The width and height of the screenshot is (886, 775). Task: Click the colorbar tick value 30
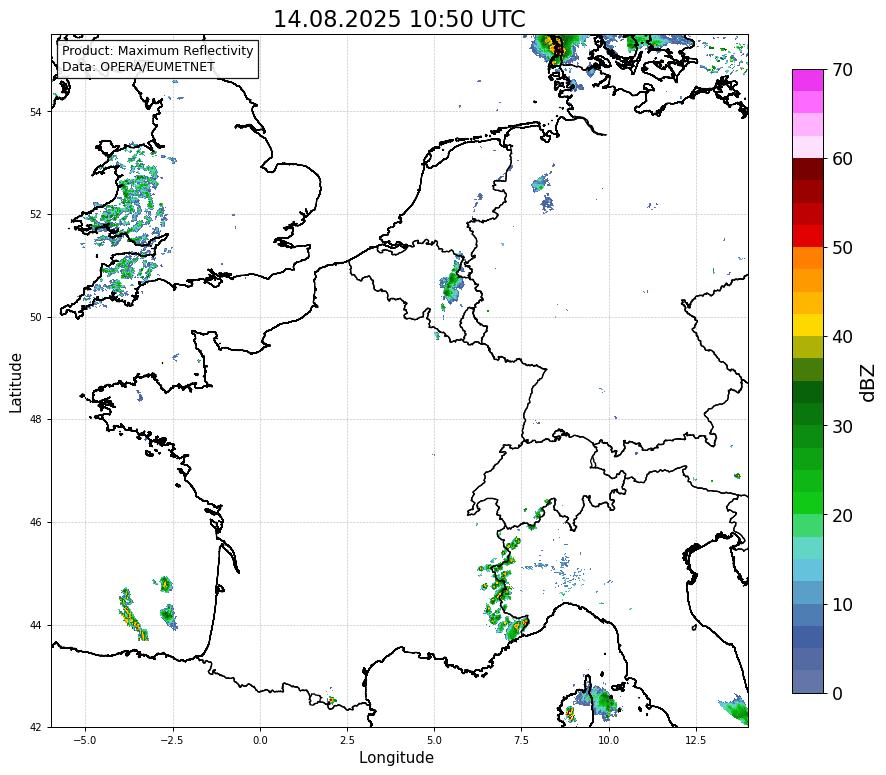pyautogui.click(x=842, y=426)
